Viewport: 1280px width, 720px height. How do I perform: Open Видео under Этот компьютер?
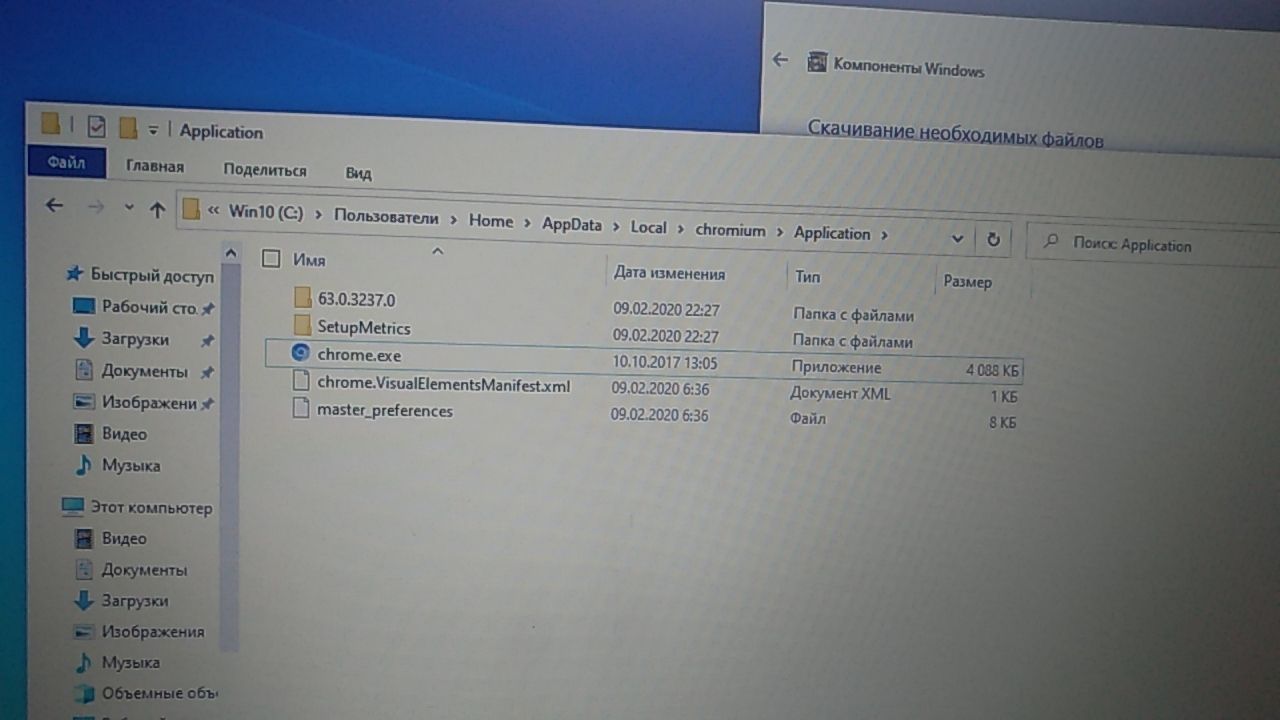(124, 538)
